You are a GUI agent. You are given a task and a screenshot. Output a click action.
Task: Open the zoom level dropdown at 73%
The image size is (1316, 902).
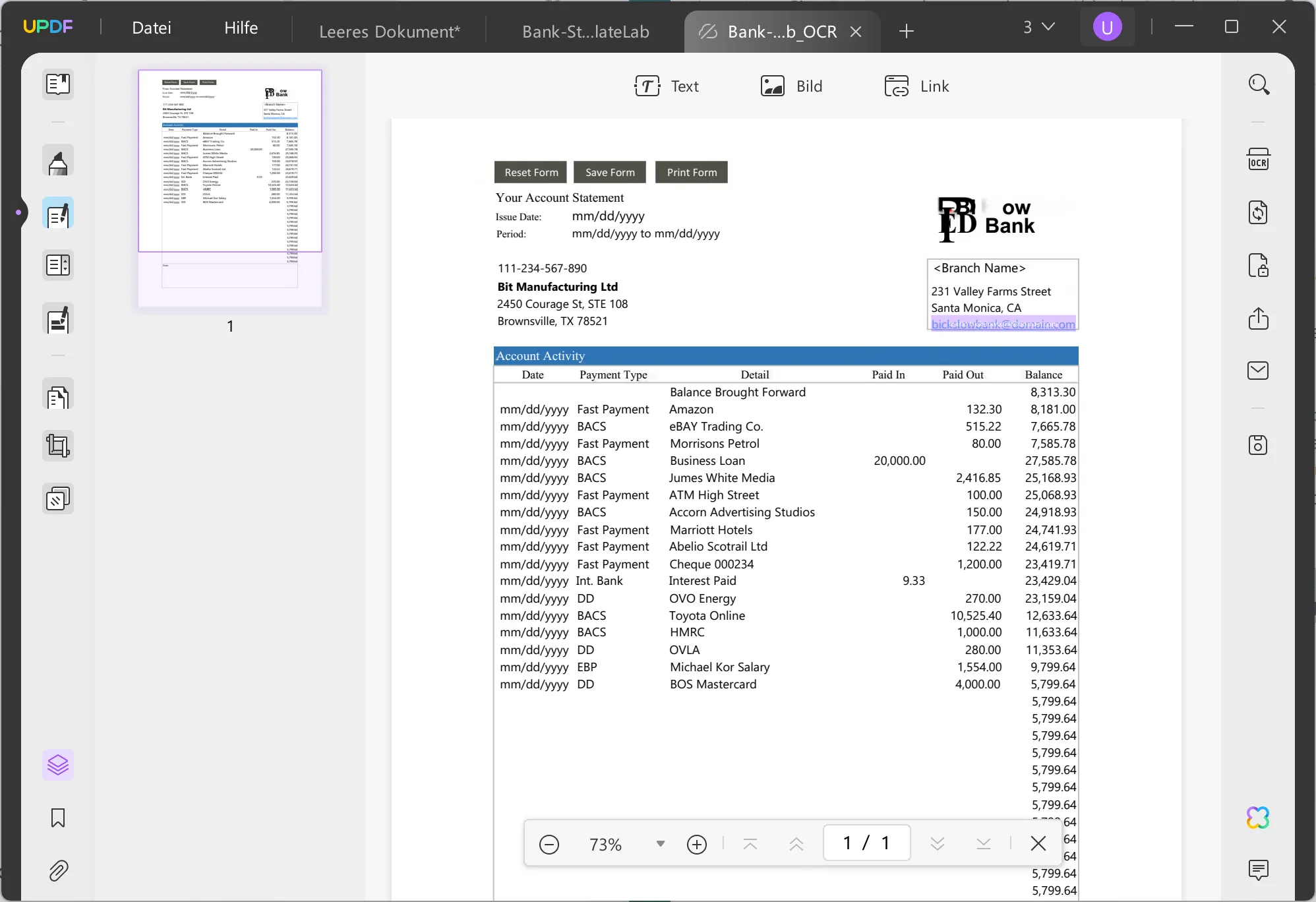coord(659,843)
